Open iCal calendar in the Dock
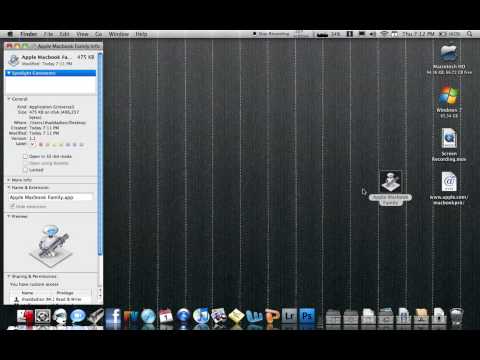Viewport: 480px width, 360px height. point(166,316)
